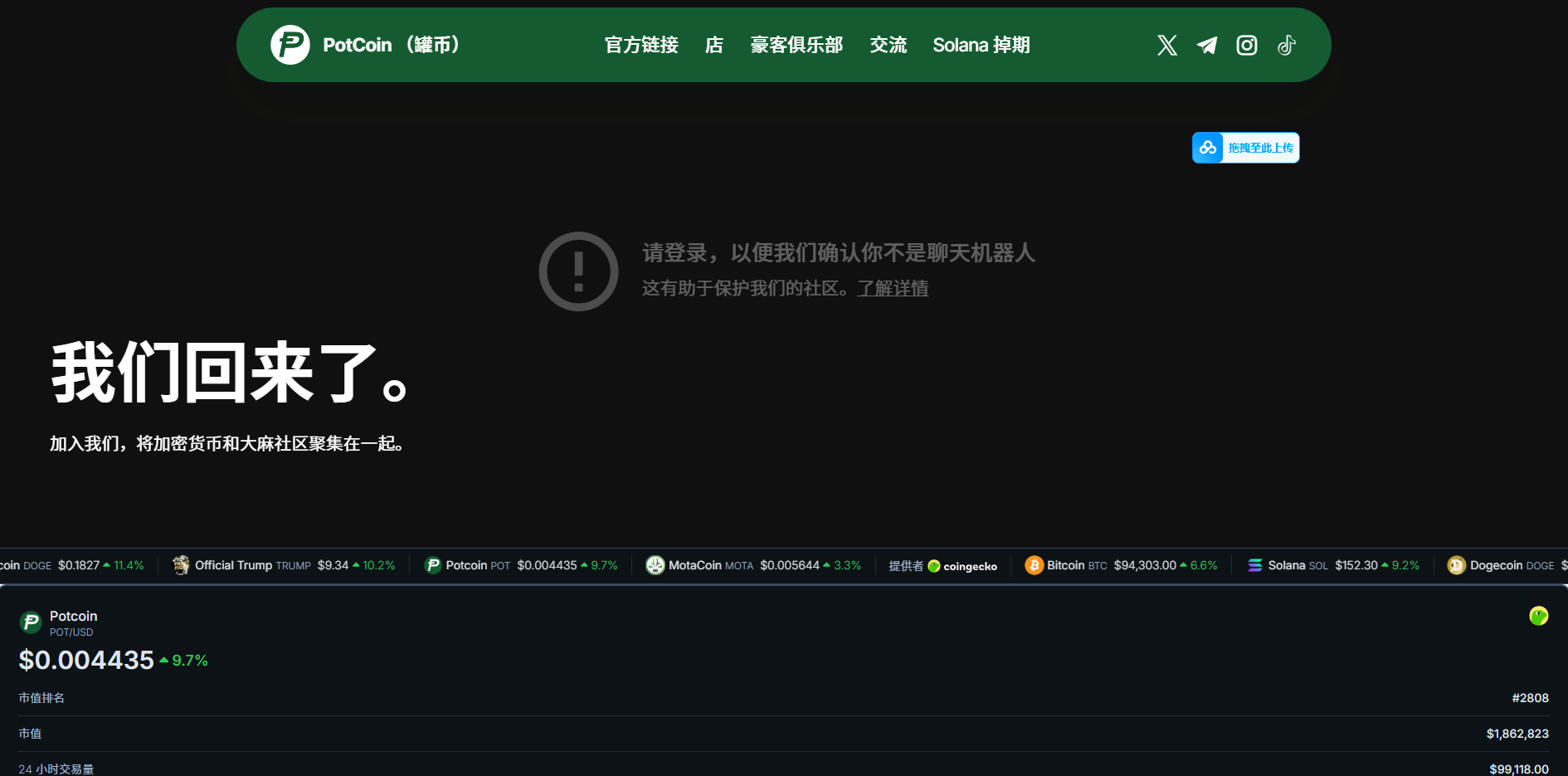1568x776 pixels.
Task: Click the Bitcoin icon in the ticker
Action: tap(1034, 565)
